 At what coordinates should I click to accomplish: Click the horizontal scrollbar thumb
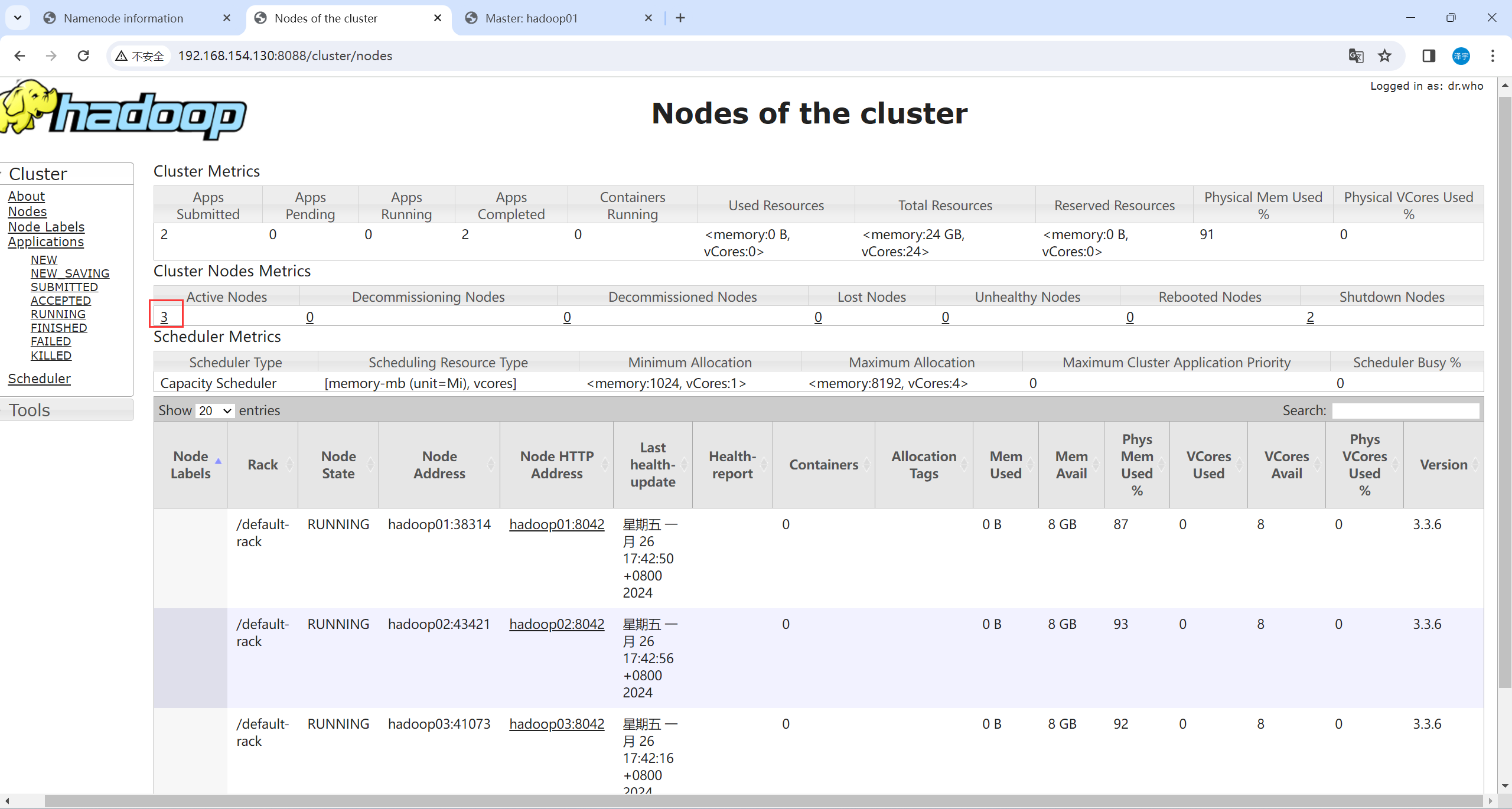[x=765, y=801]
